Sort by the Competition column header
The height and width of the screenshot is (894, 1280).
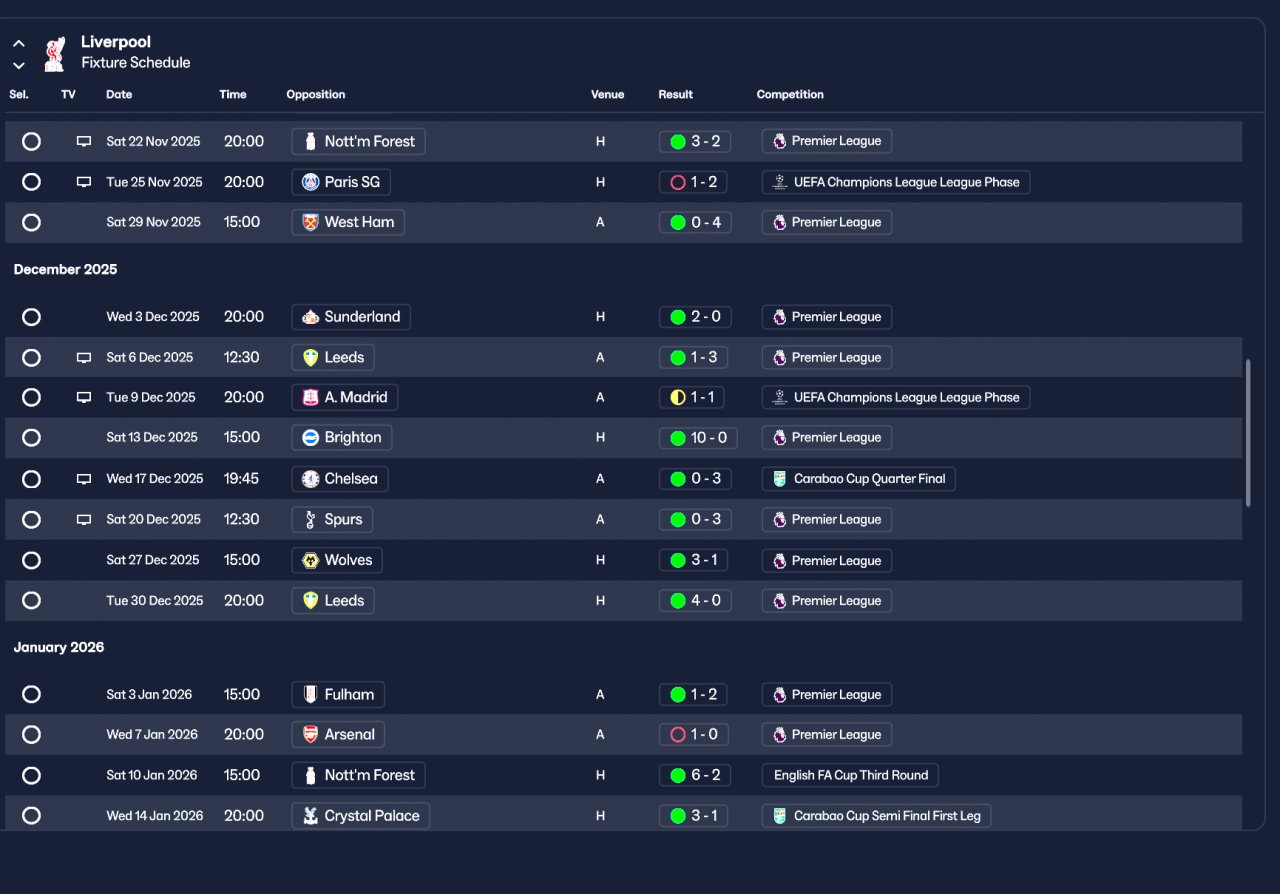click(790, 95)
